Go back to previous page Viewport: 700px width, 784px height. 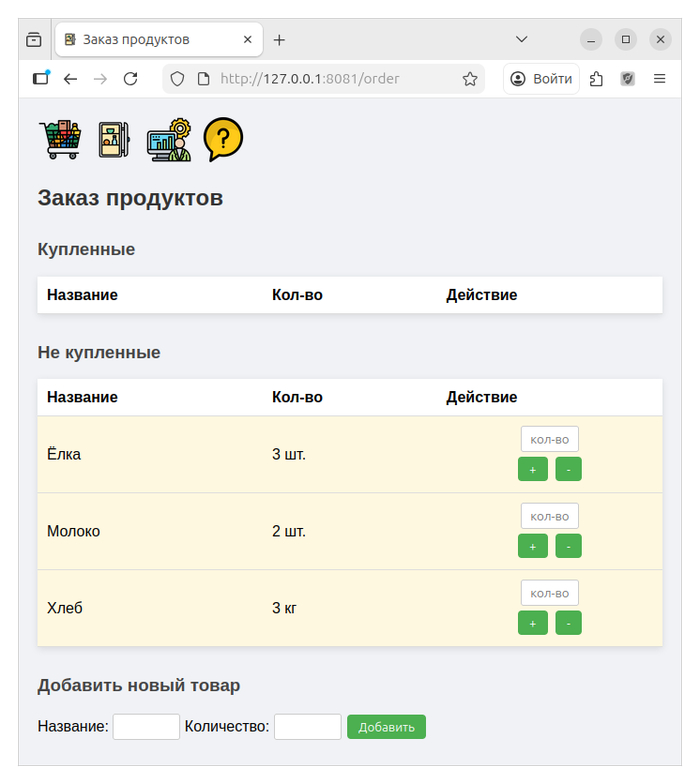70,79
